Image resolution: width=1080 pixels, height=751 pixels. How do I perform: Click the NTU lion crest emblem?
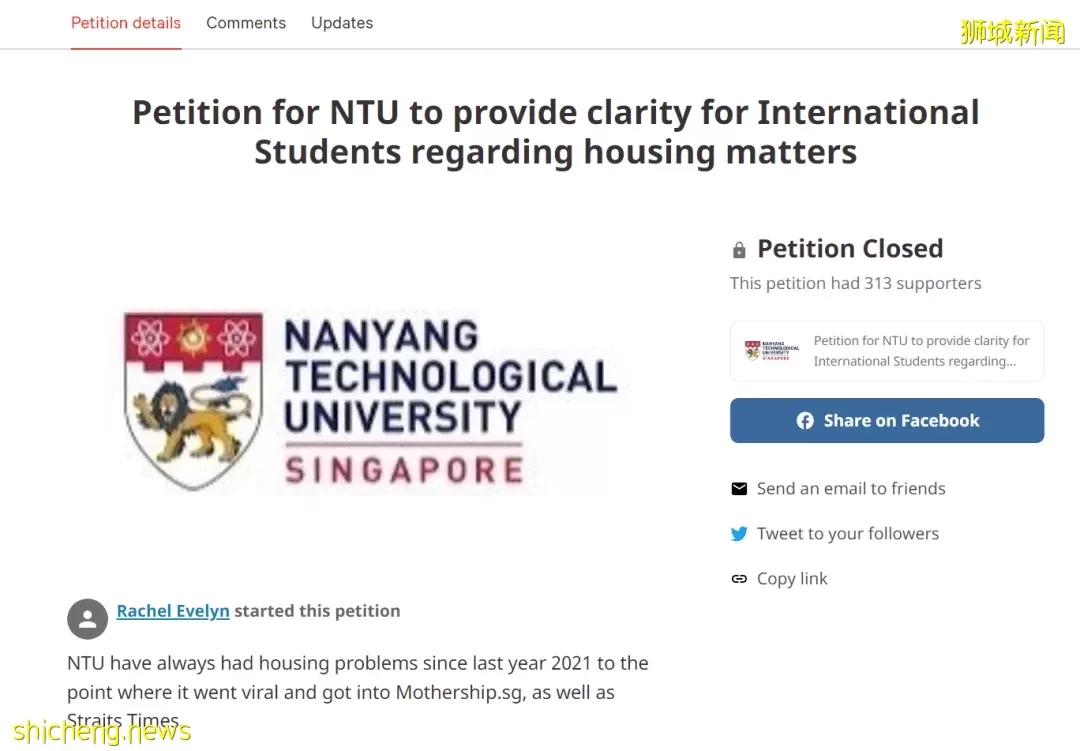pos(194,401)
